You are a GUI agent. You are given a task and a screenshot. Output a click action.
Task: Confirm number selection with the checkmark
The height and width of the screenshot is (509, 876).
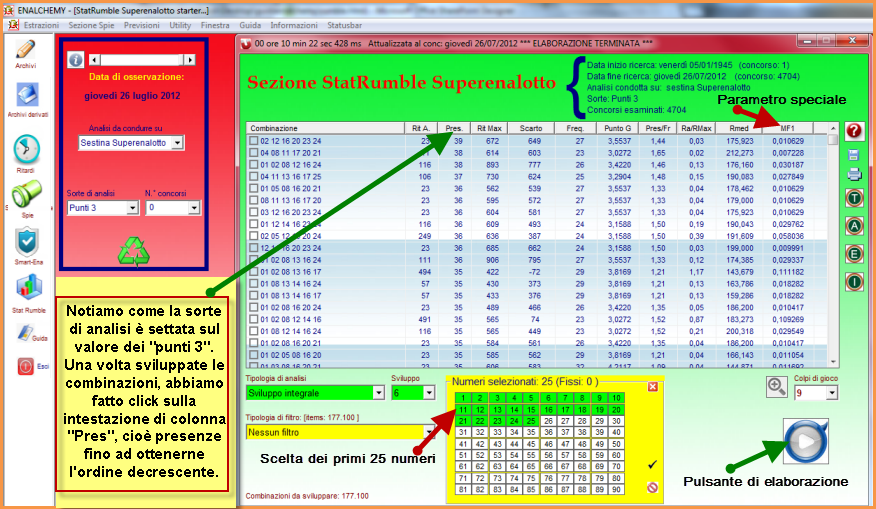coord(651,464)
